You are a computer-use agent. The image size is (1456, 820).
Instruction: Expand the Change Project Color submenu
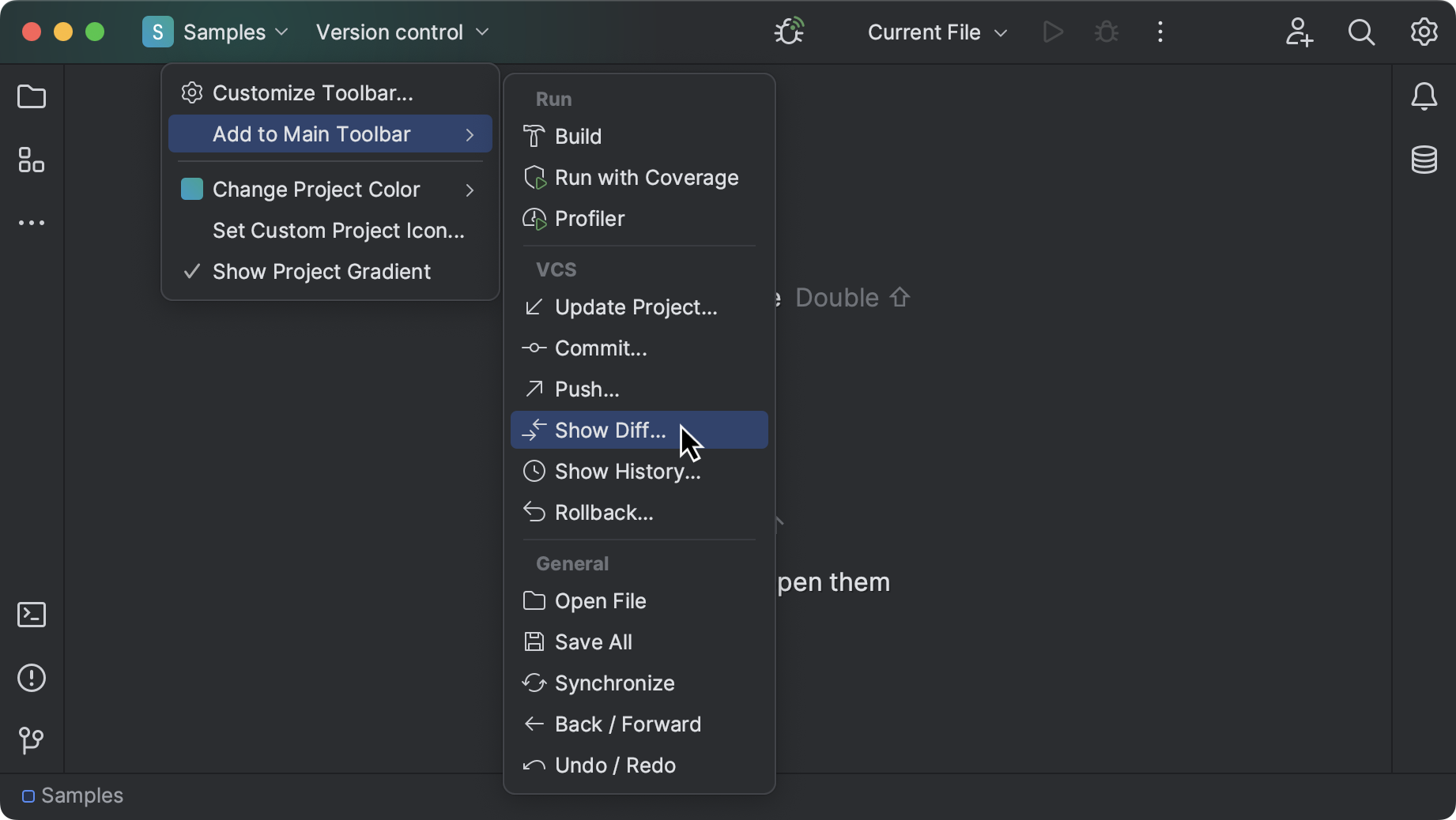coord(315,189)
